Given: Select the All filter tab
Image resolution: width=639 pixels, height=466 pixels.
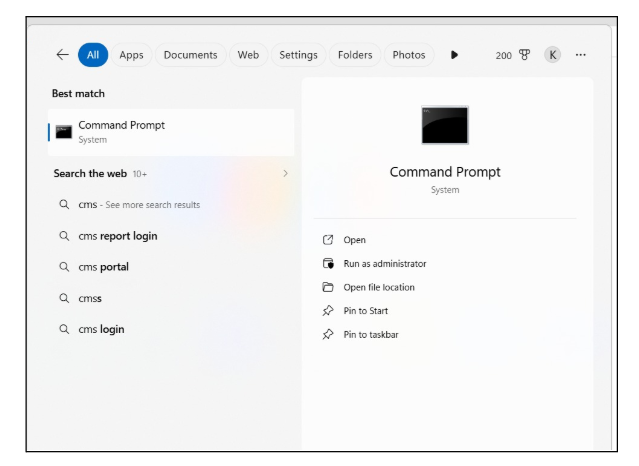Looking at the screenshot, I should click(x=92, y=55).
